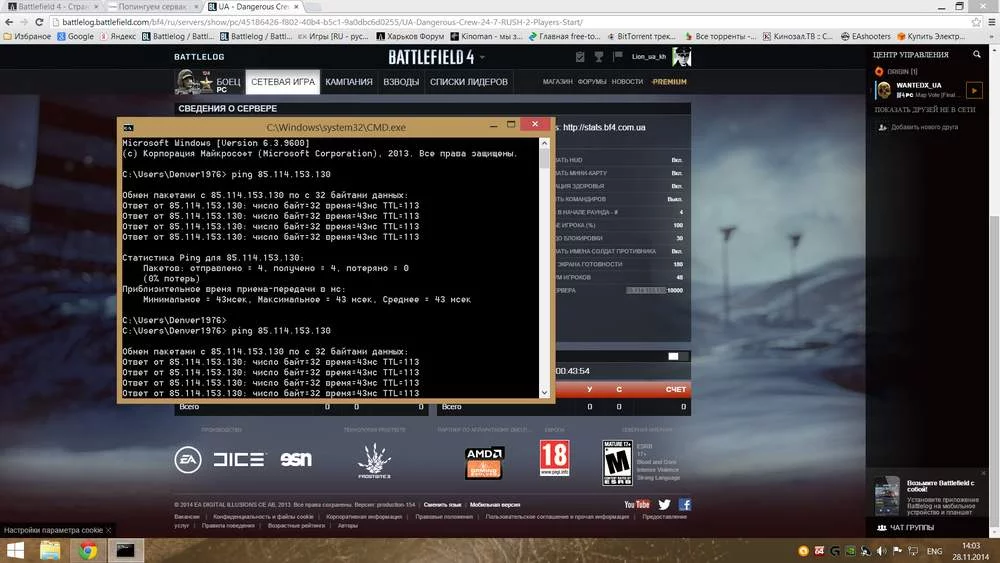Open Windows Start button
The image size is (1000, 563).
coord(15,550)
